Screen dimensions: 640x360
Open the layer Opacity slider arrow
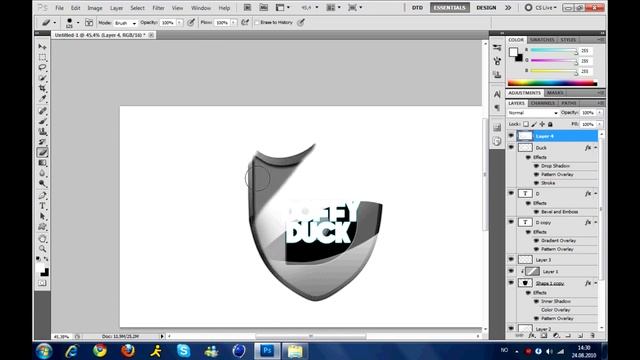[x=600, y=113]
